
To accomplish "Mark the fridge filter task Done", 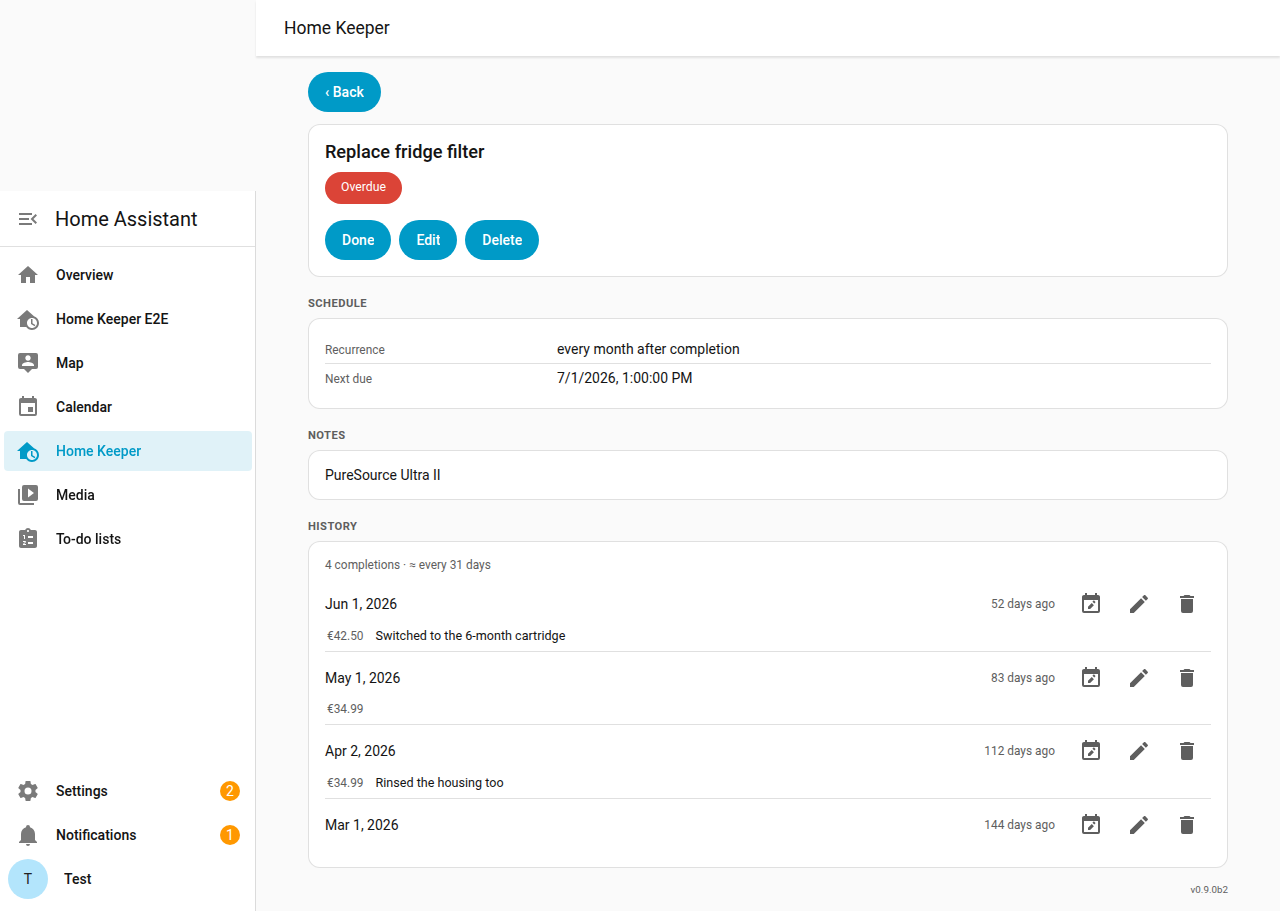I will coord(358,240).
